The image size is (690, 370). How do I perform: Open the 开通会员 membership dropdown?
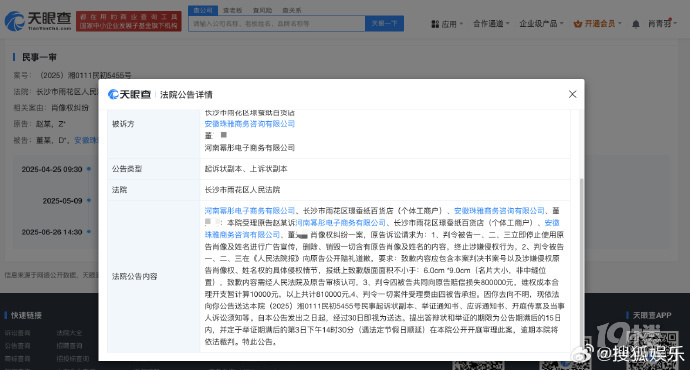pyautogui.click(x=598, y=23)
